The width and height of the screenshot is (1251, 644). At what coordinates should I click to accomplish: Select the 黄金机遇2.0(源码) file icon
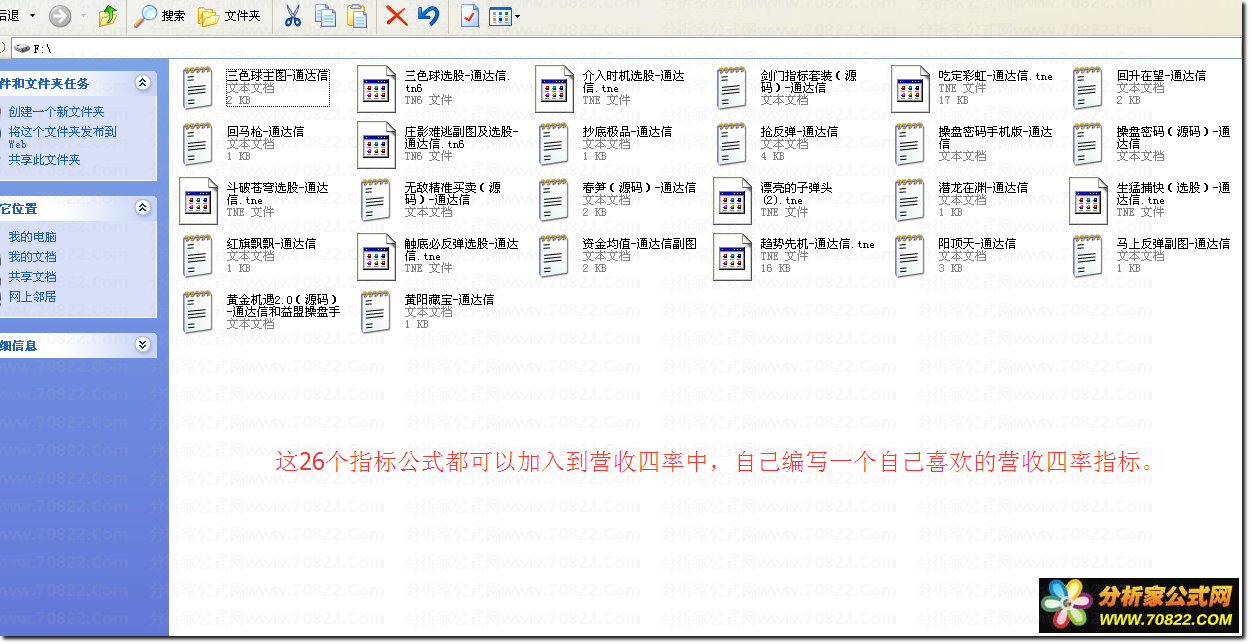(x=198, y=312)
